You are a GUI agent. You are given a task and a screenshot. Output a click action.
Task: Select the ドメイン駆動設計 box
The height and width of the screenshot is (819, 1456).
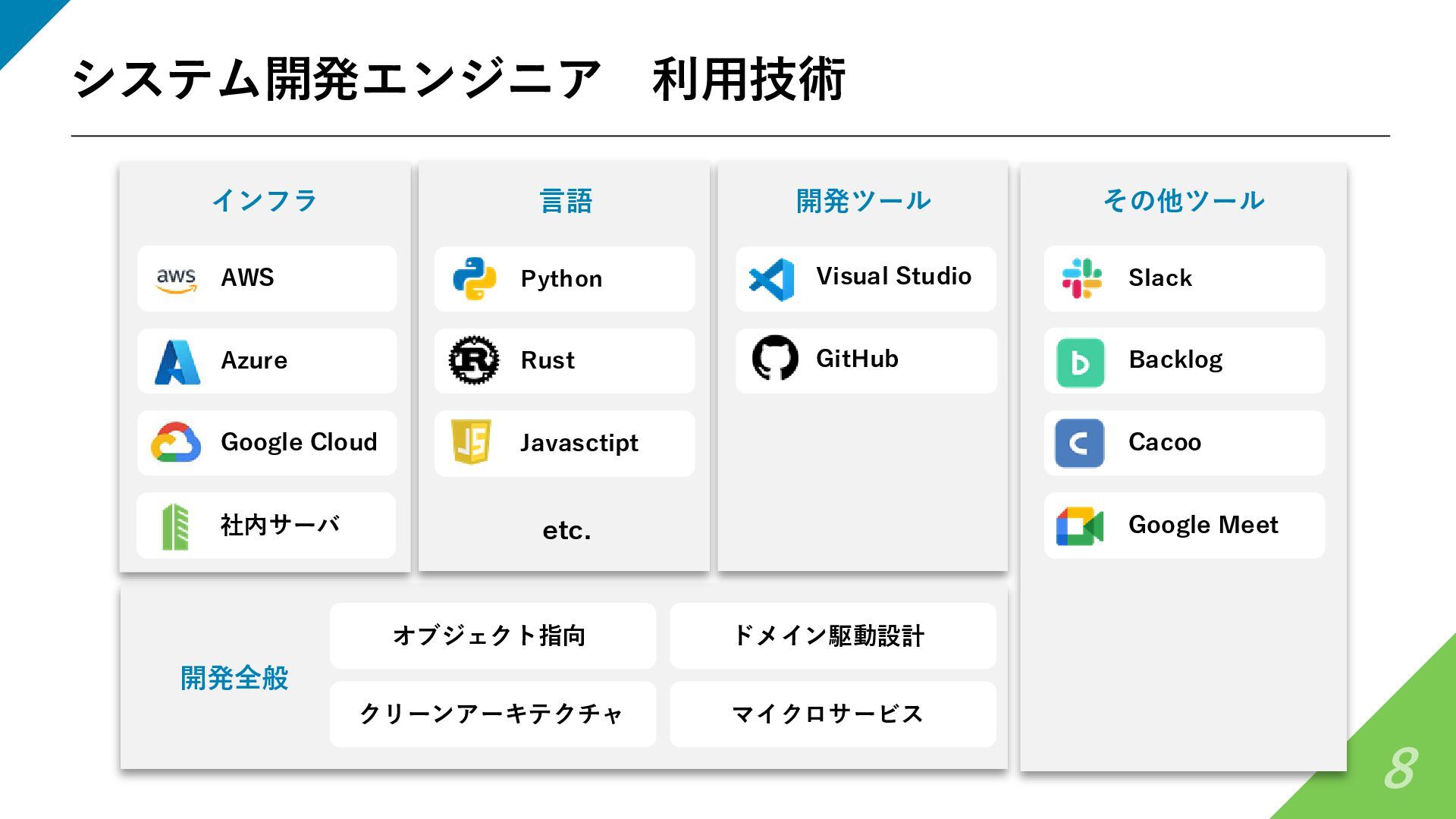[x=832, y=635]
